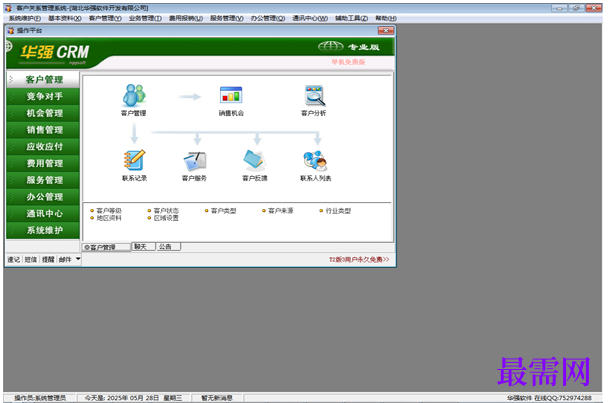Select 机会管理 in the left sidebar
Screen dimensions: 609x403
pyautogui.click(x=43, y=113)
